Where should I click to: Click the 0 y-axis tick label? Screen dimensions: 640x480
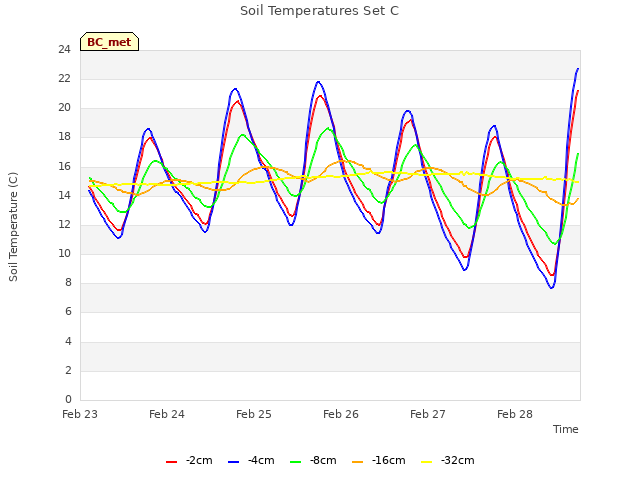pyautogui.click(x=68, y=400)
